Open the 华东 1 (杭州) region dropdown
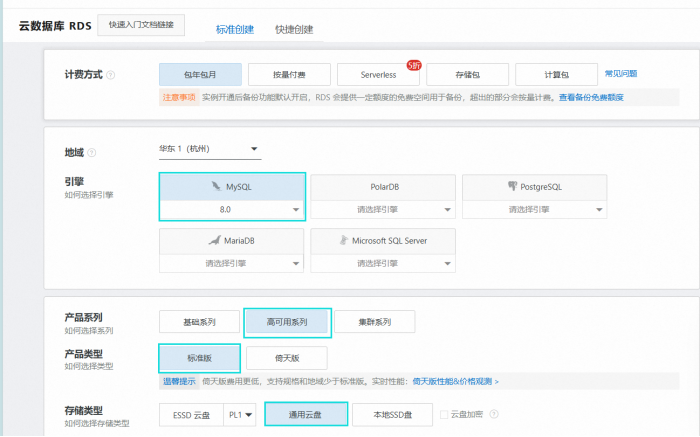The width and height of the screenshot is (700, 437). pyautogui.click(x=210, y=149)
